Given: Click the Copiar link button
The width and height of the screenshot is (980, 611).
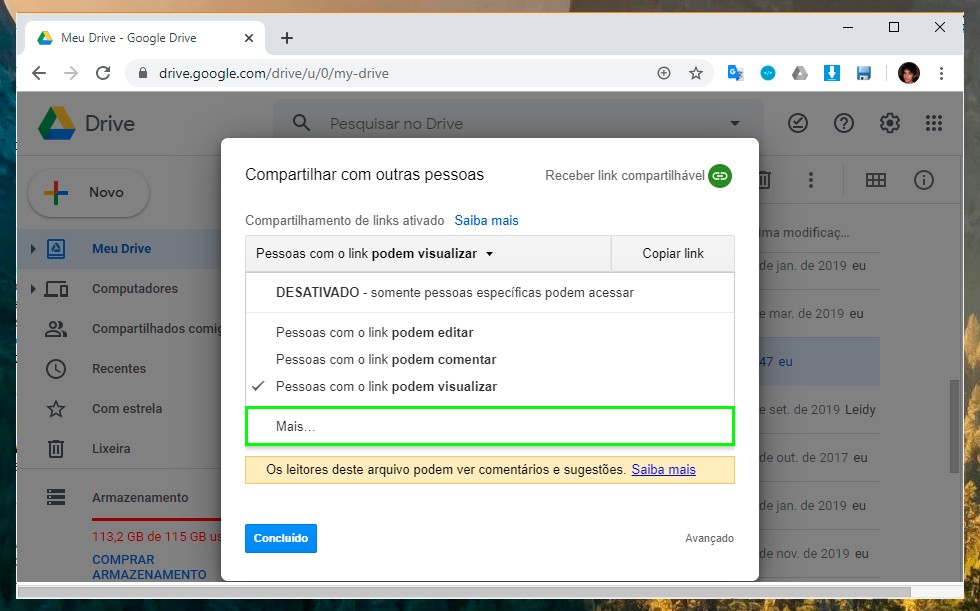Looking at the screenshot, I should 672,254.
